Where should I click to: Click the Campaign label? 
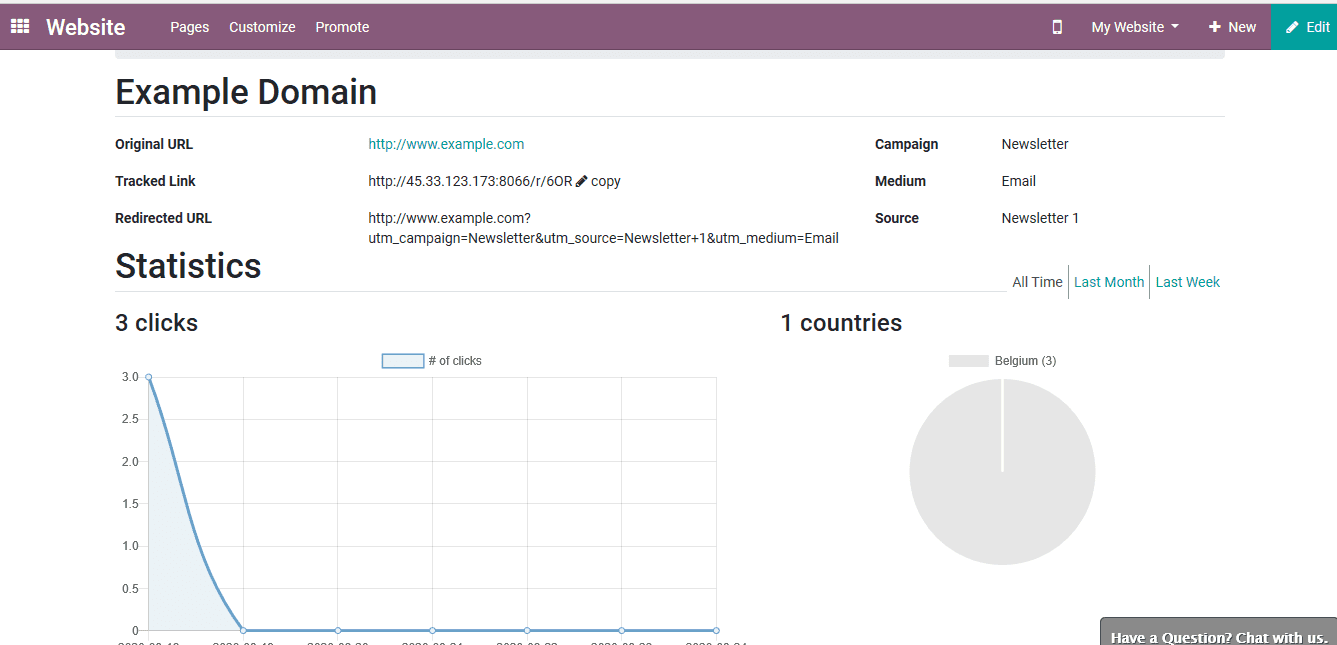(906, 144)
